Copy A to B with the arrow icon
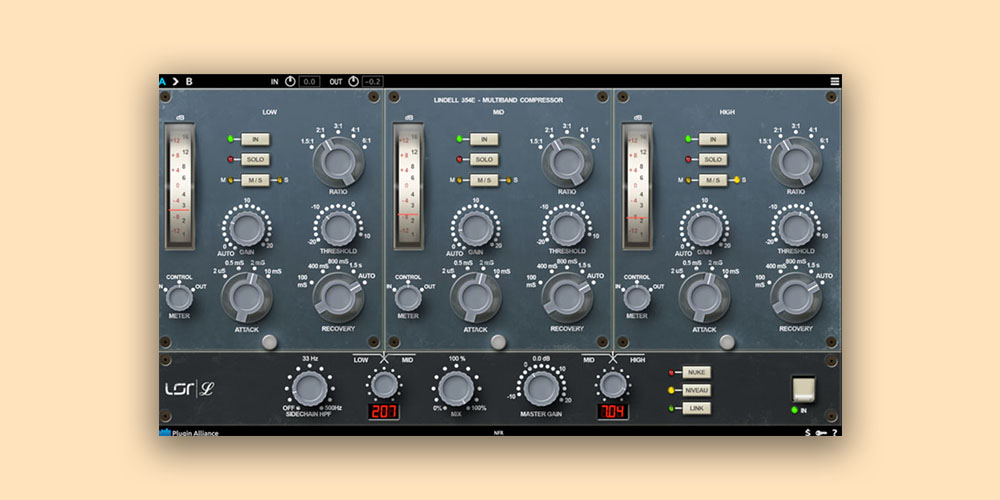Image resolution: width=1000 pixels, height=500 pixels. click(176, 81)
